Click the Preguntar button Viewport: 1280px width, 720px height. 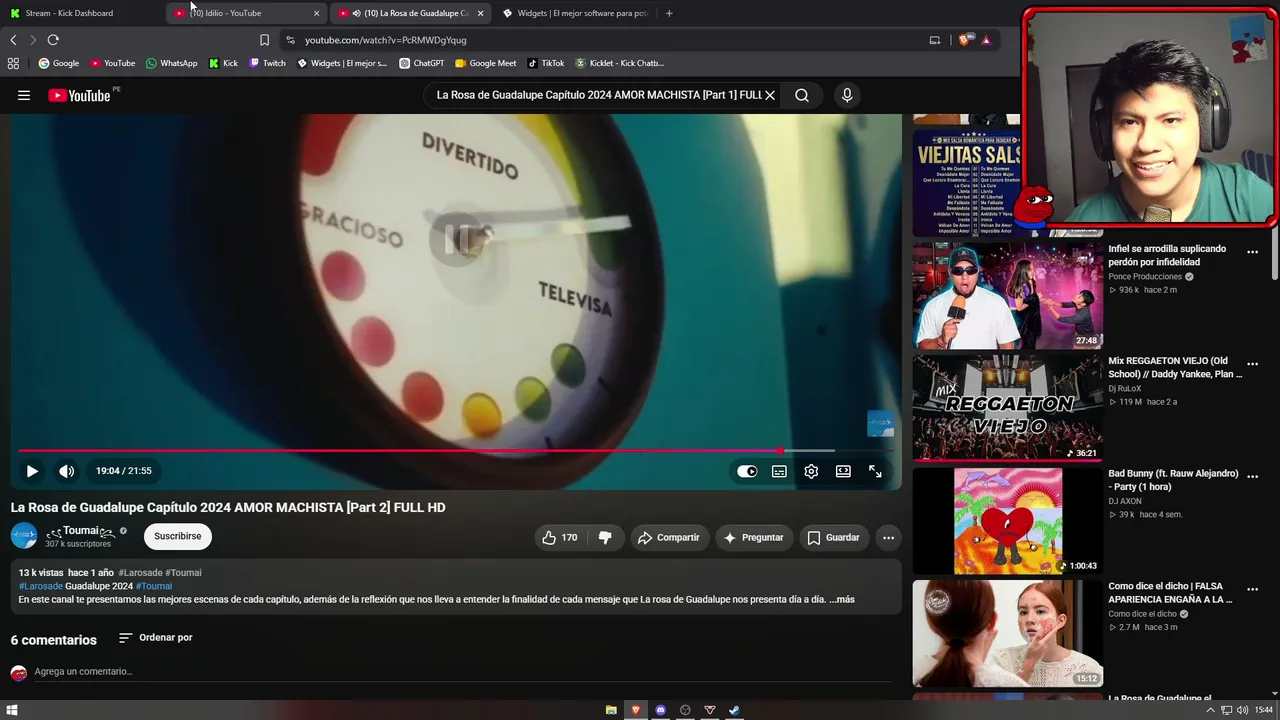(x=754, y=537)
